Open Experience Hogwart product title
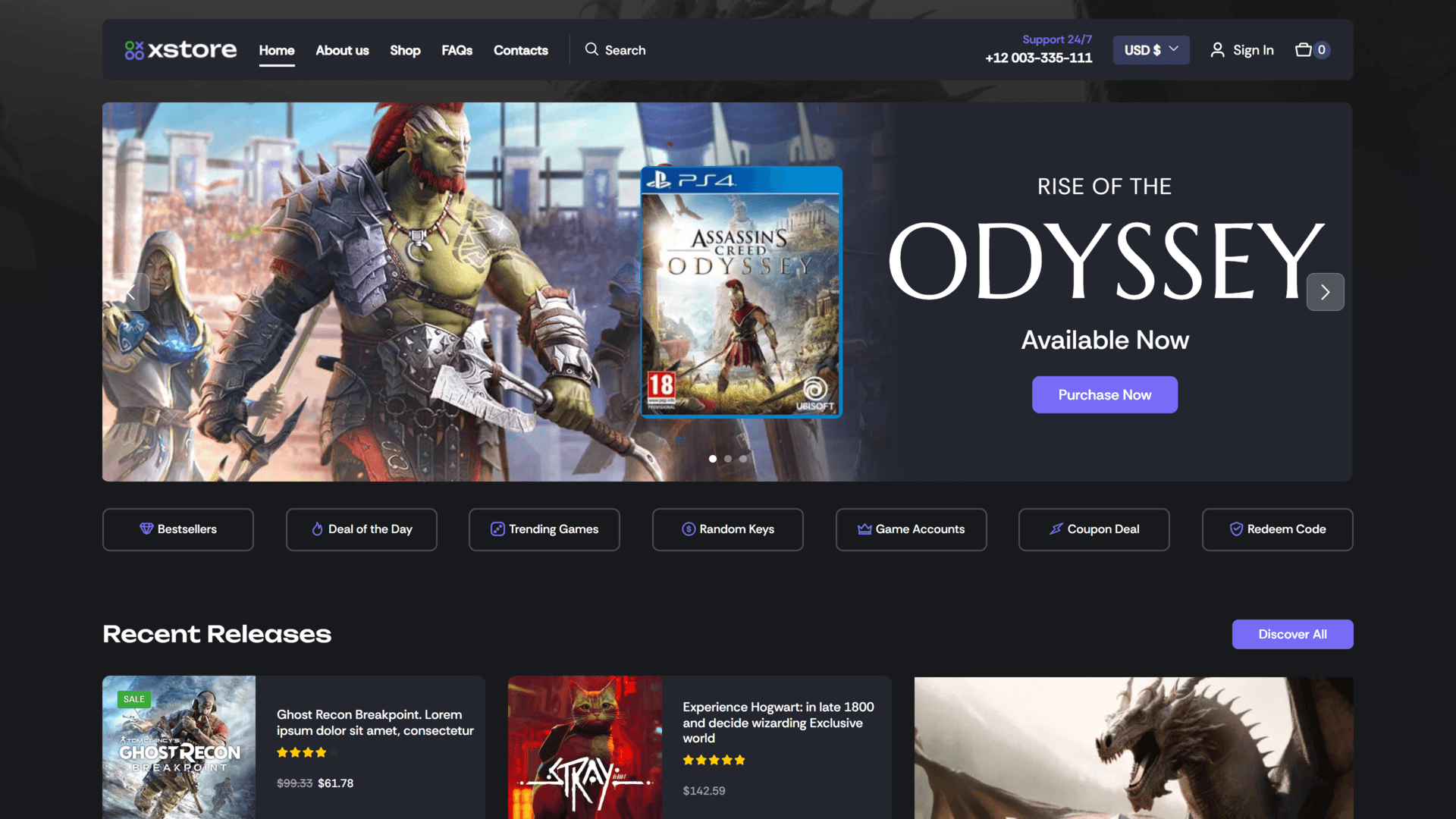This screenshot has height=819, width=1456. 779,723
